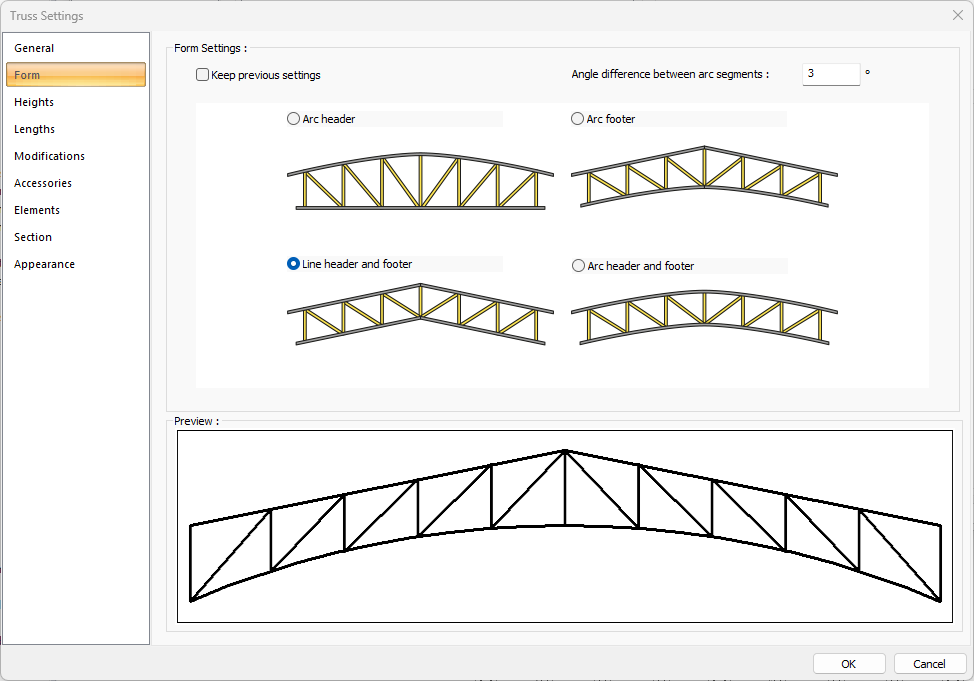Open the Elements page

point(37,210)
